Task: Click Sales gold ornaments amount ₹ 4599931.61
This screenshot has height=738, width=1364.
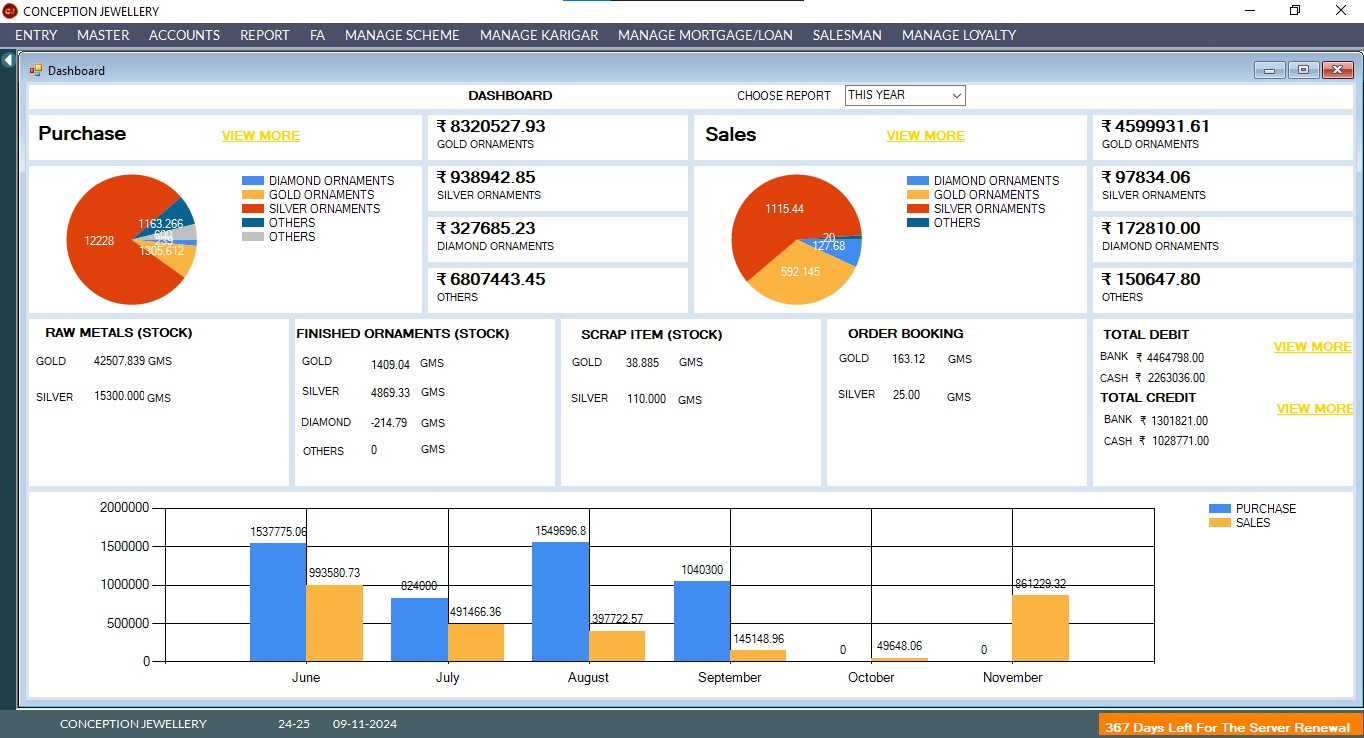Action: click(1156, 126)
